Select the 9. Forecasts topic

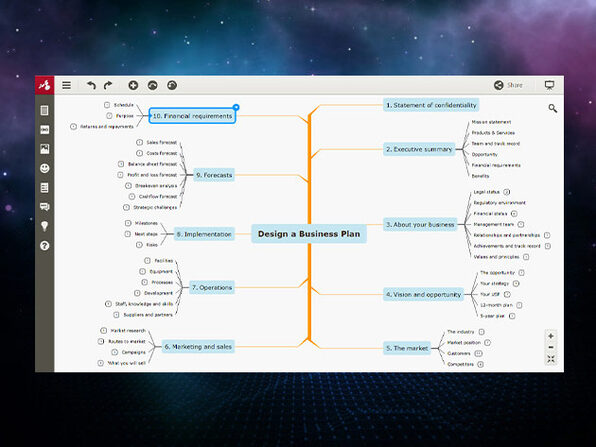pos(214,175)
